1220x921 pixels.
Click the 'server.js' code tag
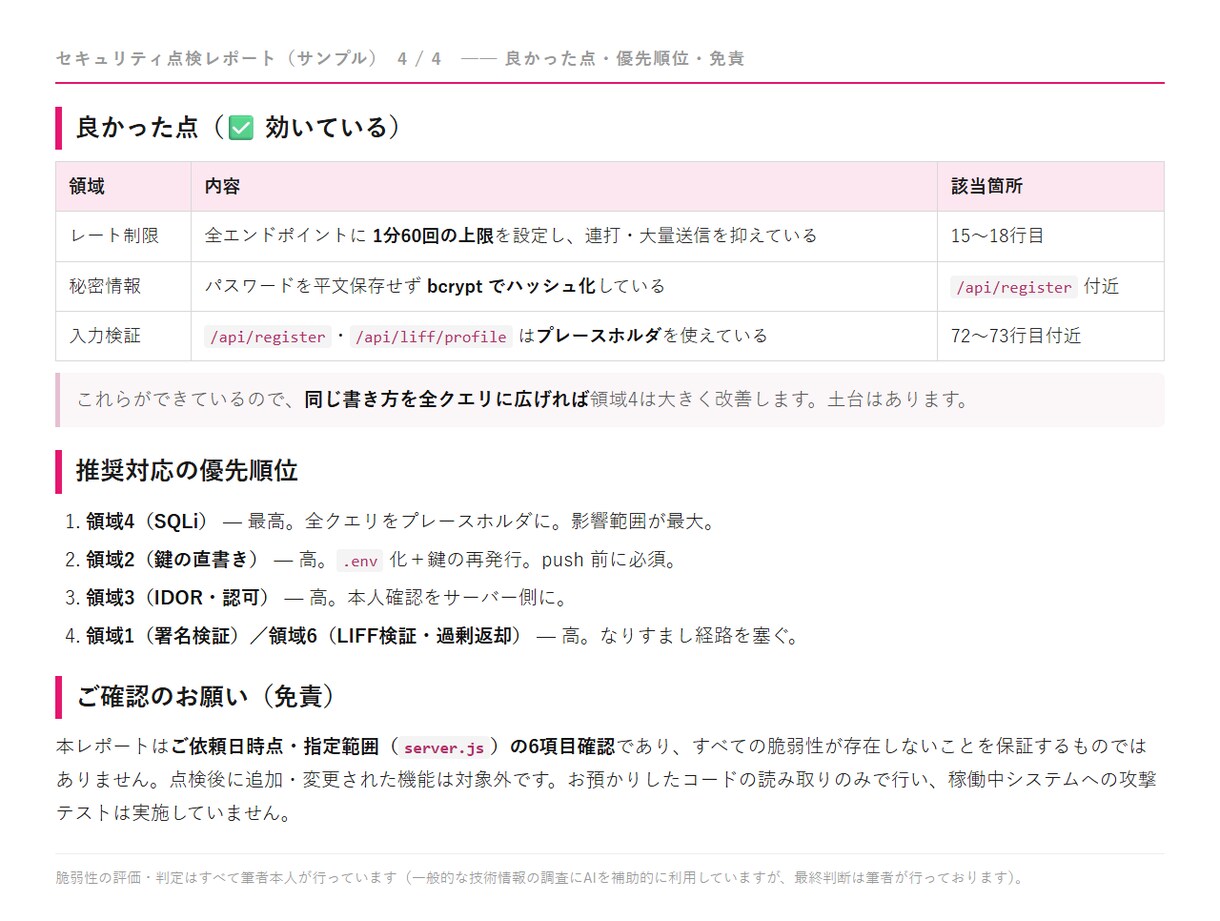click(444, 747)
